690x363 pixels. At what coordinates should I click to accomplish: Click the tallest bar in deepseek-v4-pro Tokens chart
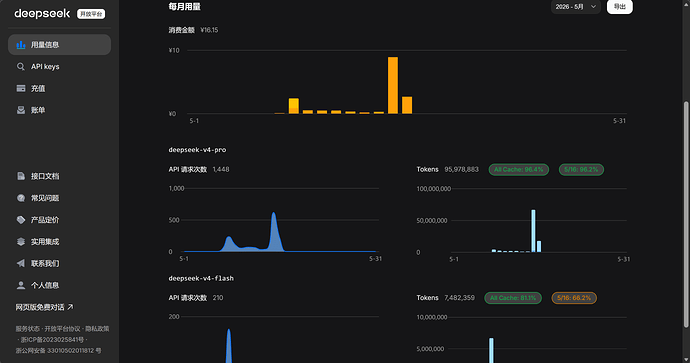coord(533,231)
